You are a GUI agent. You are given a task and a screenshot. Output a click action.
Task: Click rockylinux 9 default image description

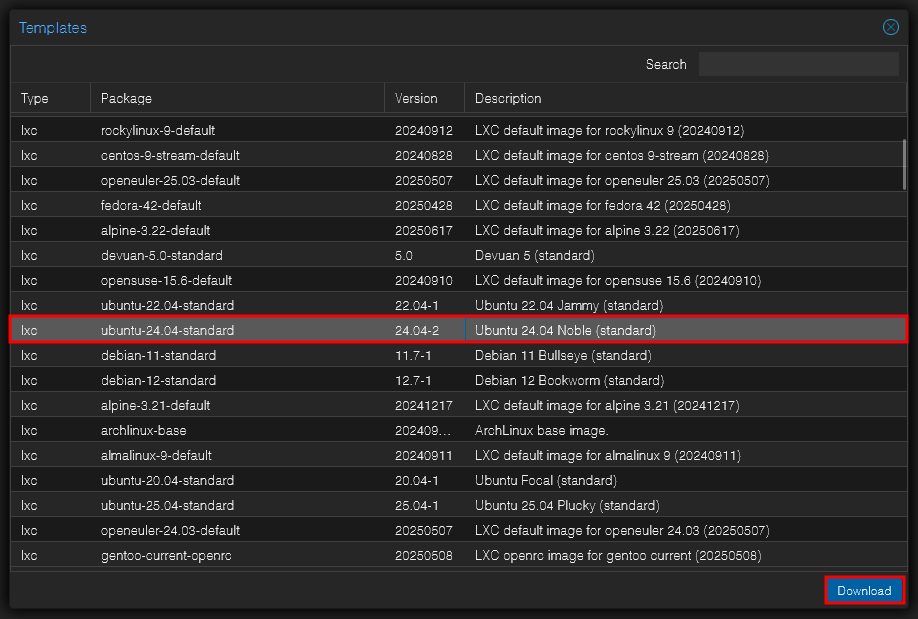(x=609, y=131)
